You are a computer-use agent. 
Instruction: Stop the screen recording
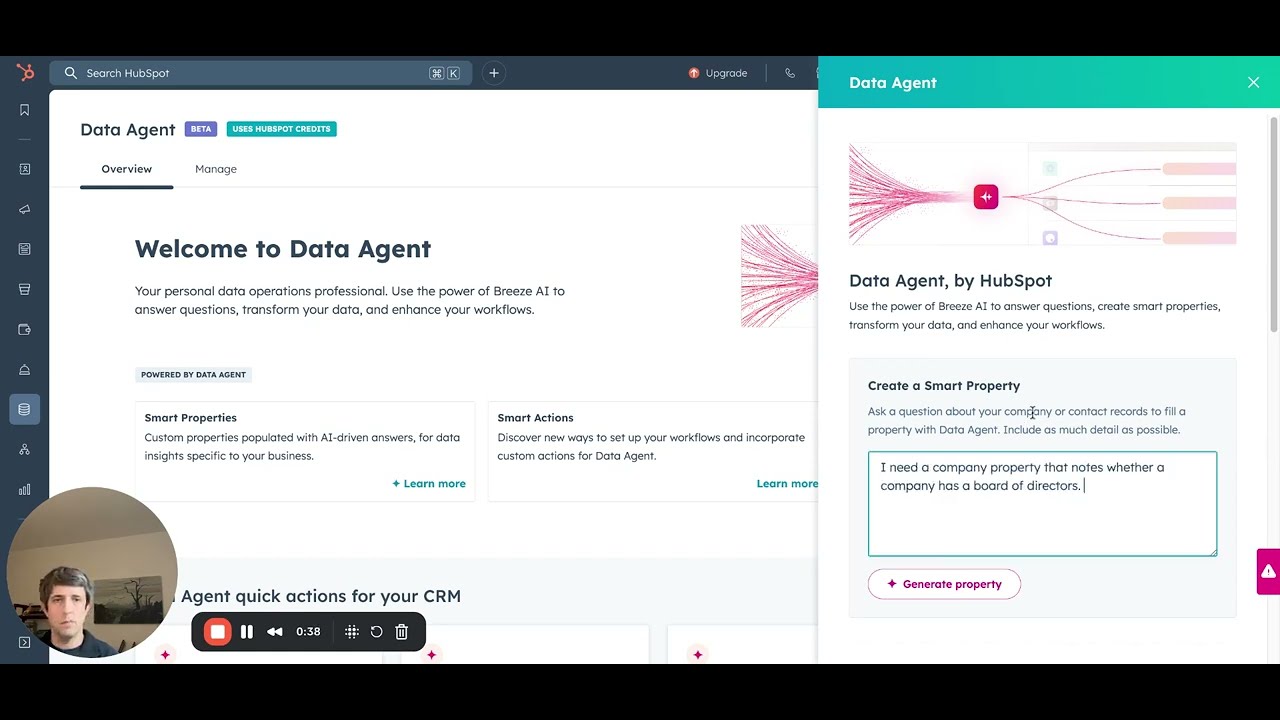[217, 632]
